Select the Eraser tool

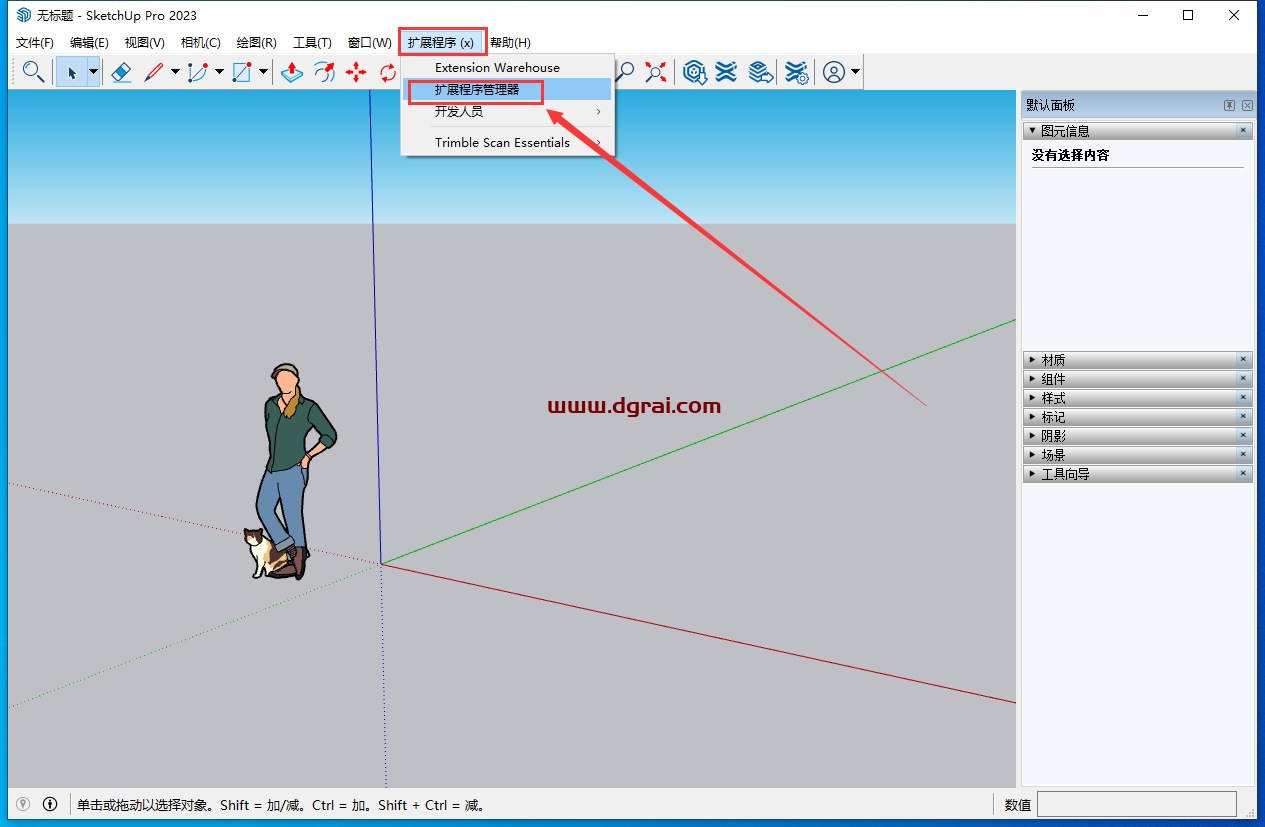tap(121, 72)
